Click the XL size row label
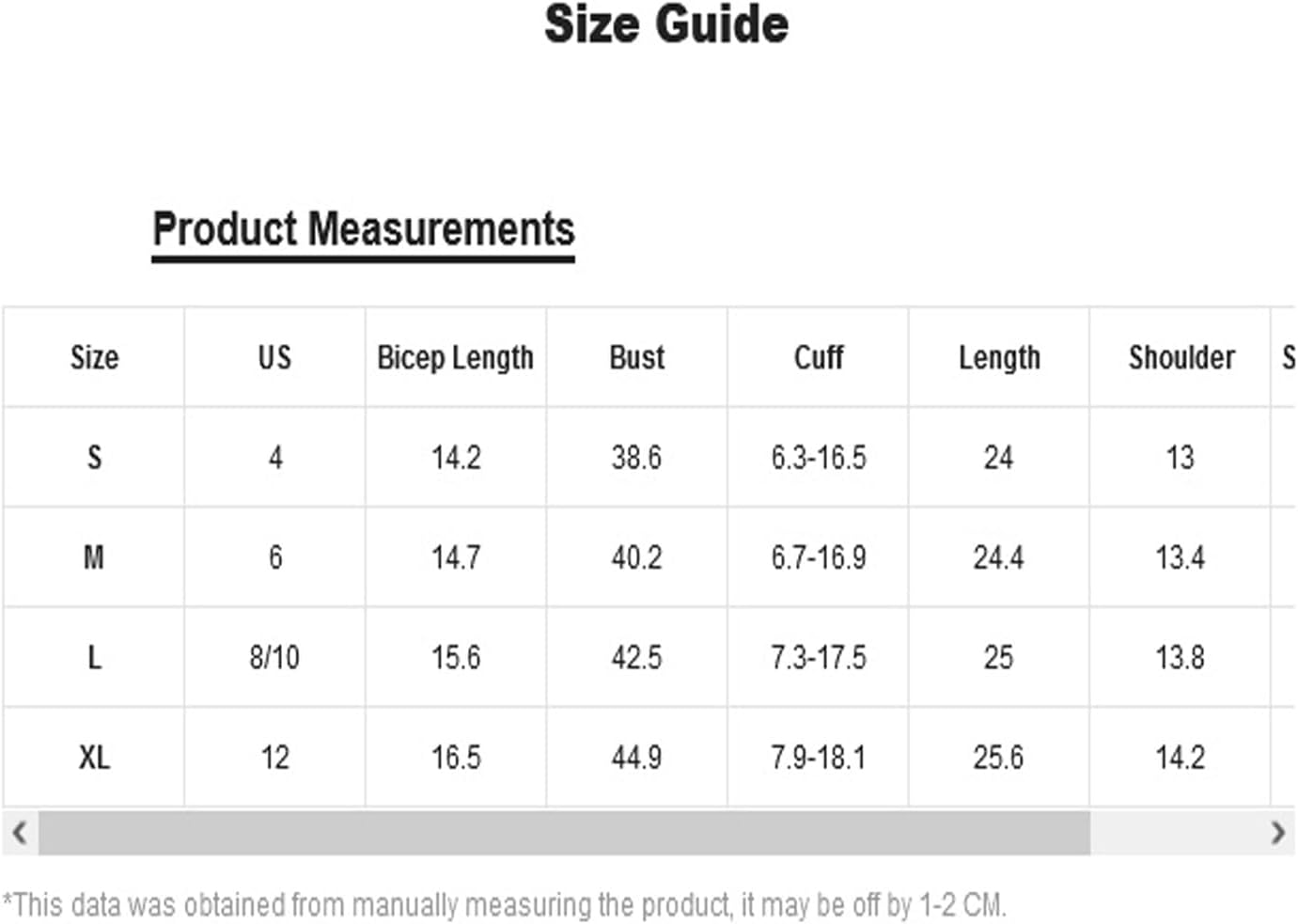The image size is (1298, 924). 94,758
